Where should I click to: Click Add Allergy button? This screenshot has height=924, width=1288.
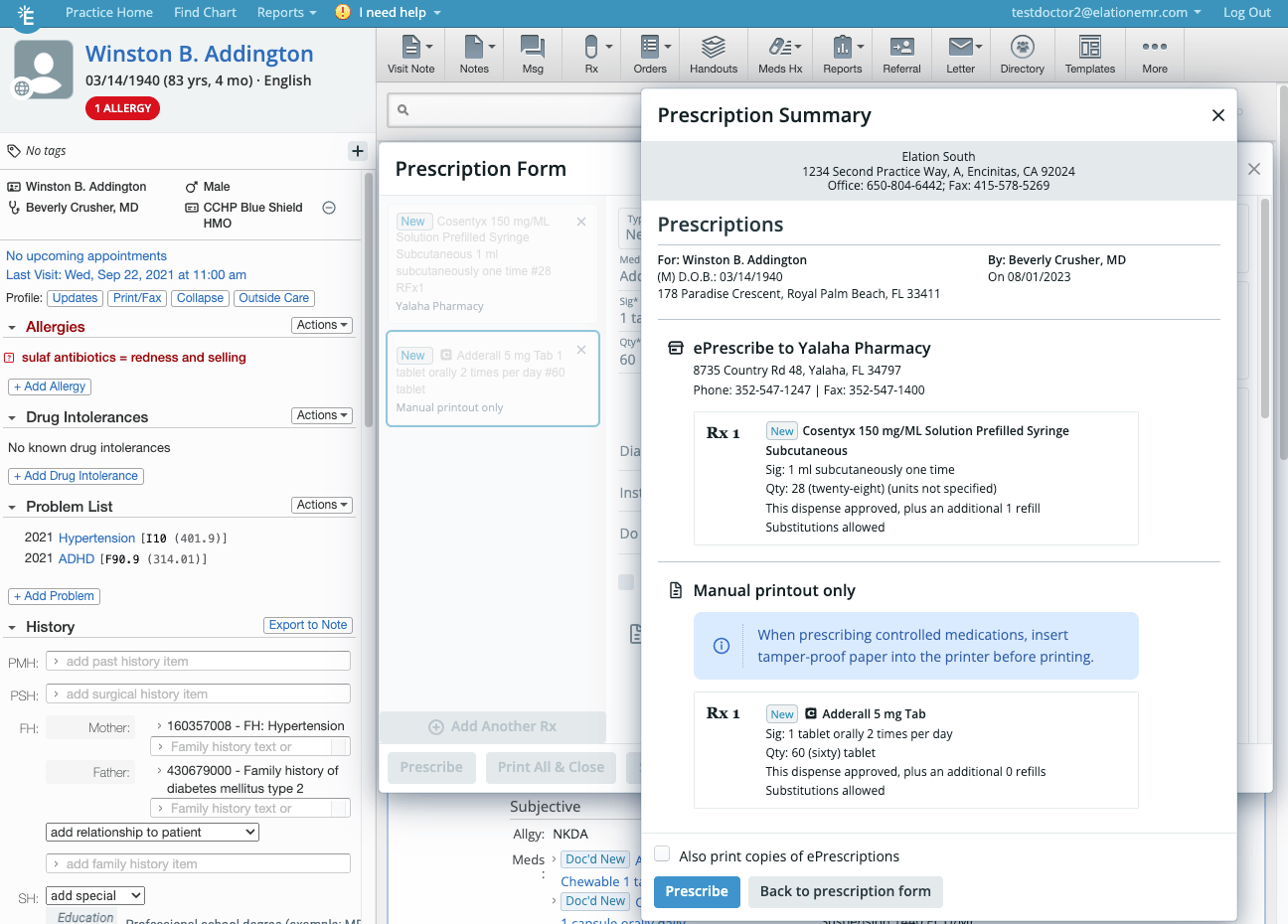[50, 386]
